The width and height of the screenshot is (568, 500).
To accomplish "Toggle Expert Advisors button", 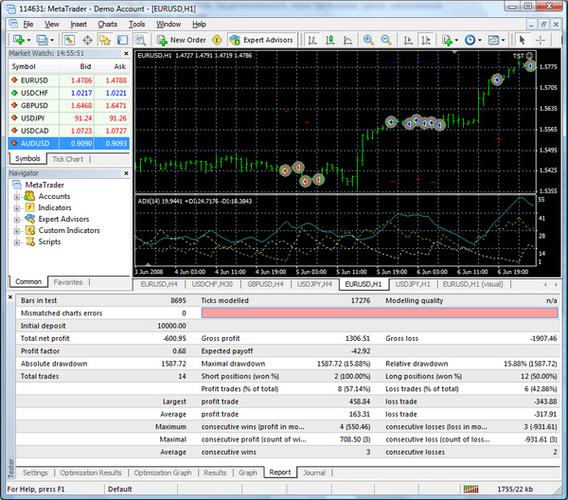I will [261, 40].
